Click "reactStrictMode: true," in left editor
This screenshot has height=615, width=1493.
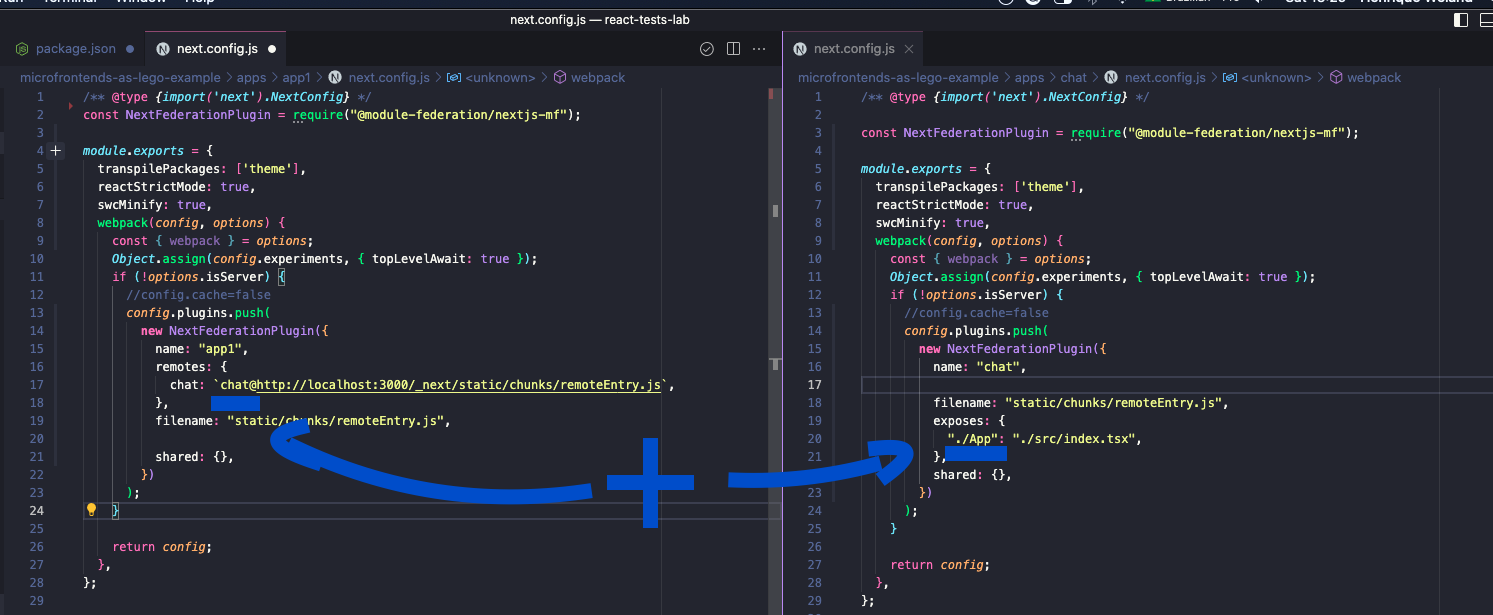click(x=176, y=187)
